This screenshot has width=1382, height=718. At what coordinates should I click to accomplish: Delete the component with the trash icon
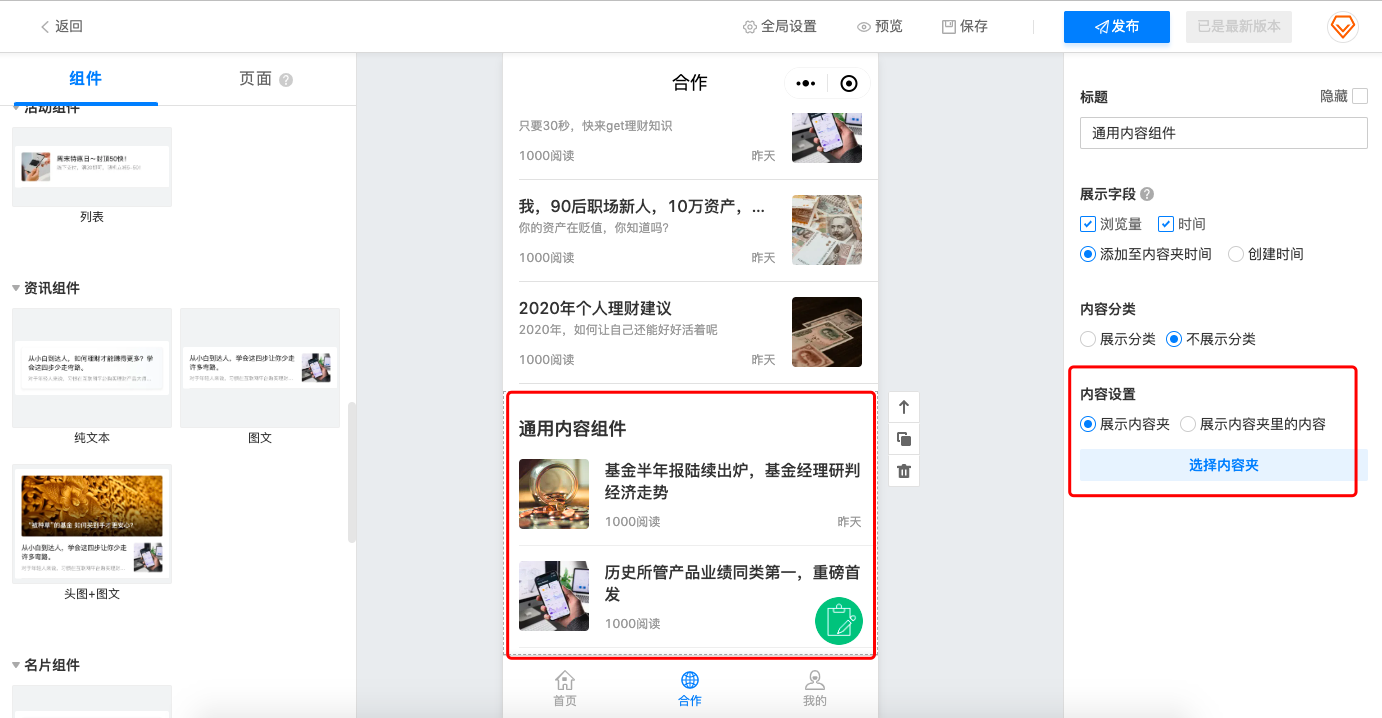click(x=904, y=471)
